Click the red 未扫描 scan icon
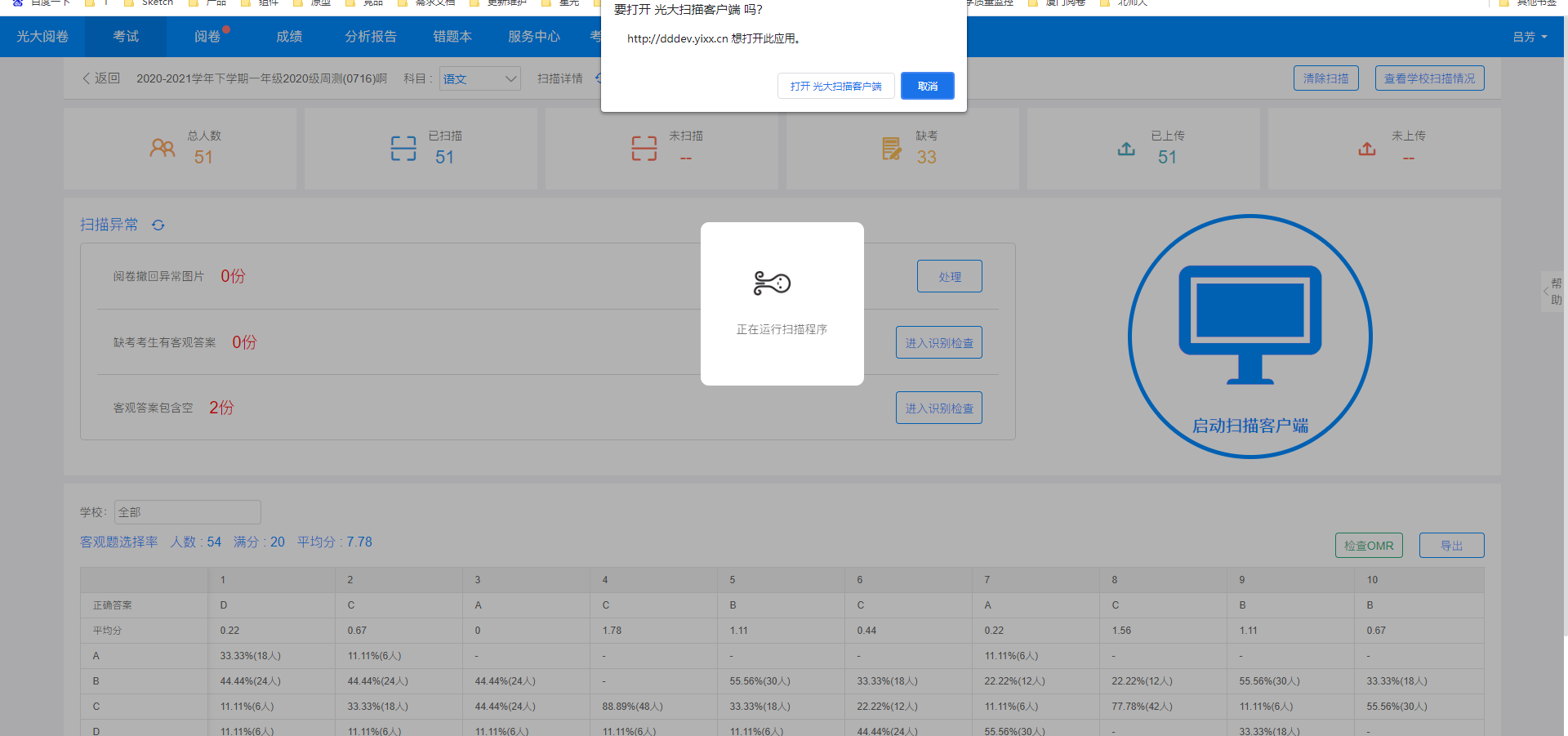 [x=644, y=148]
